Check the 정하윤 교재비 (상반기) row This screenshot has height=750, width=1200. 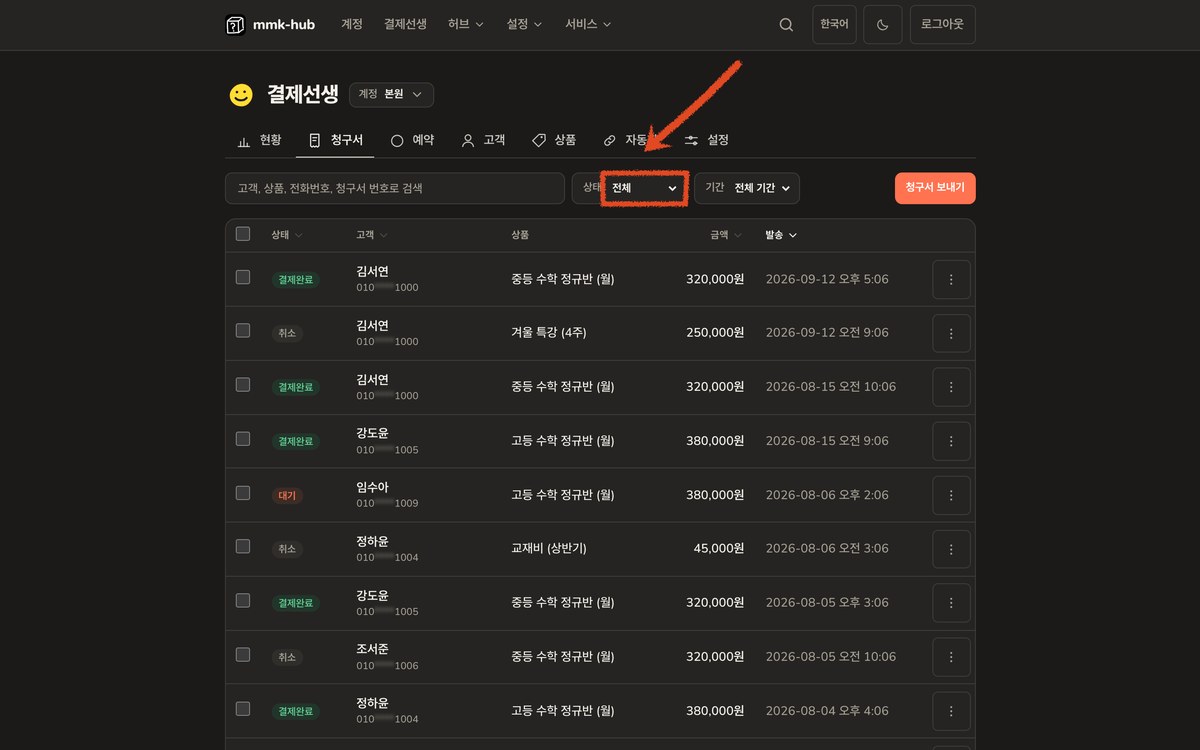tap(243, 547)
